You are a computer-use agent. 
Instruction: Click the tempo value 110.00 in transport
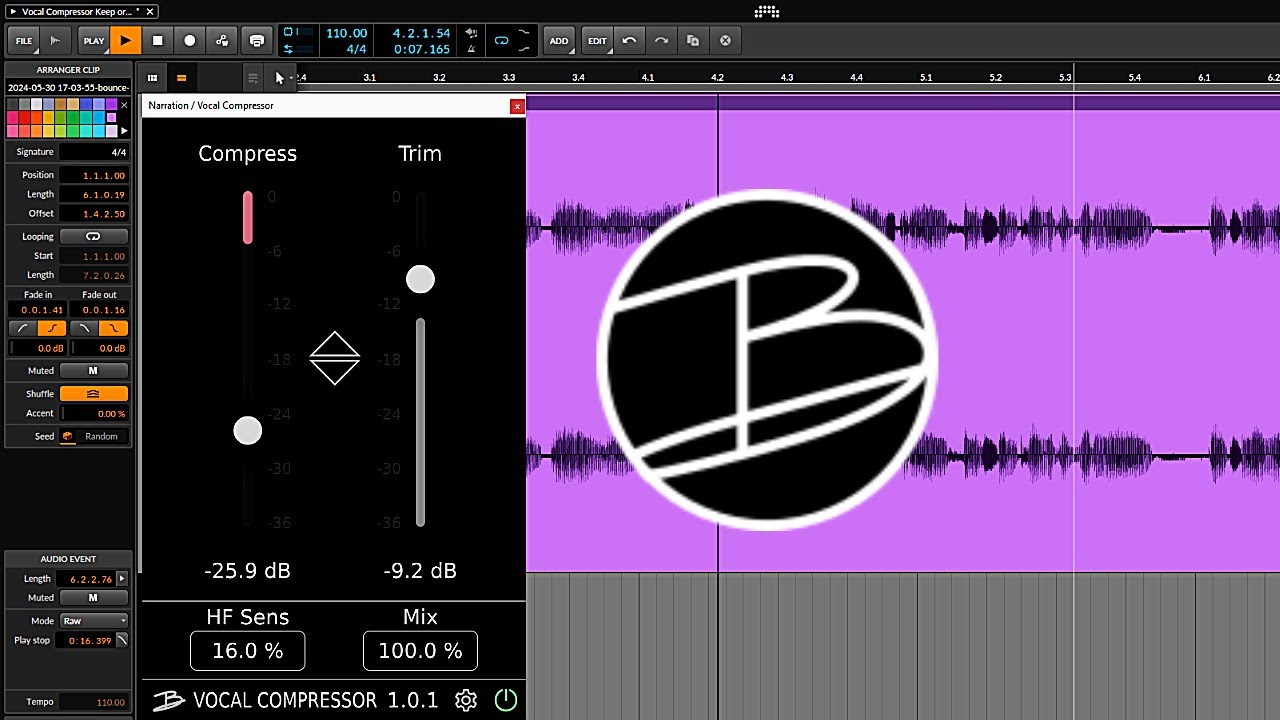click(347, 33)
